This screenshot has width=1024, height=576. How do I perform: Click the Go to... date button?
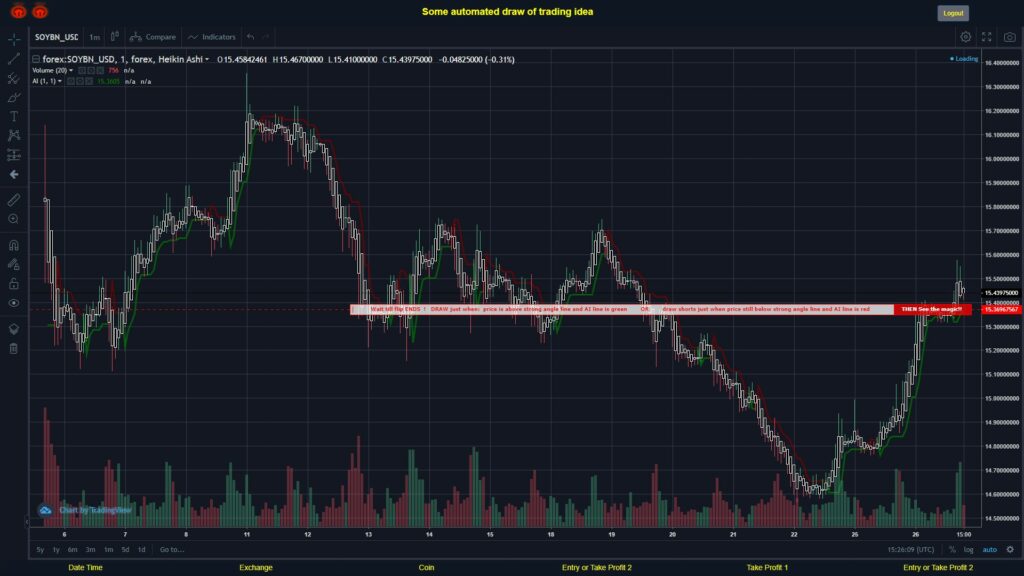[x=172, y=550]
